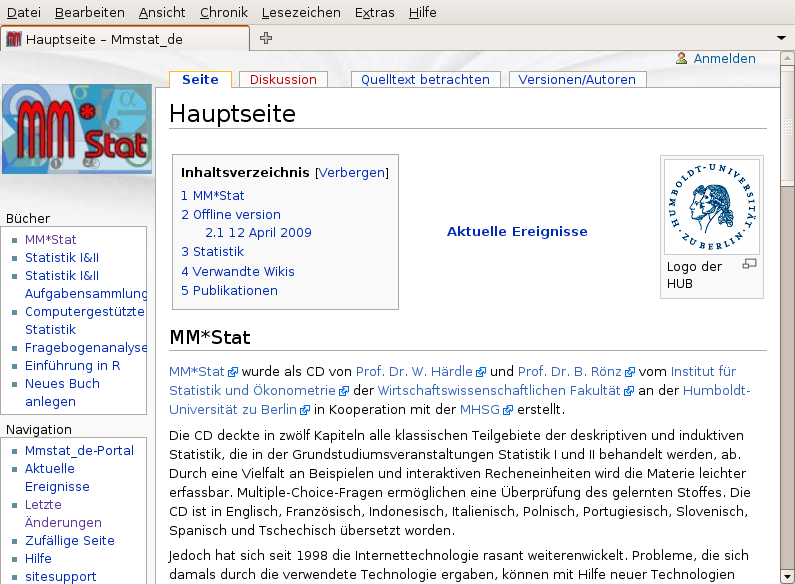Jump to section 4 Verwandte Wikis
The image size is (795, 584).
coord(238,272)
